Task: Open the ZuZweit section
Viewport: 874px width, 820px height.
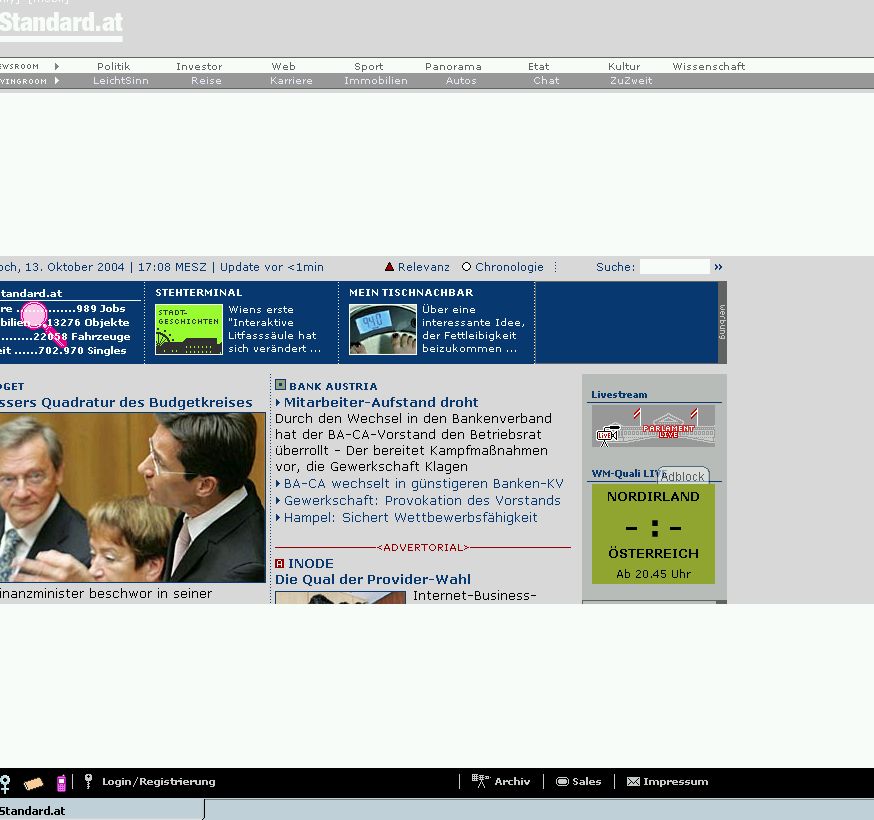Action: [x=631, y=81]
